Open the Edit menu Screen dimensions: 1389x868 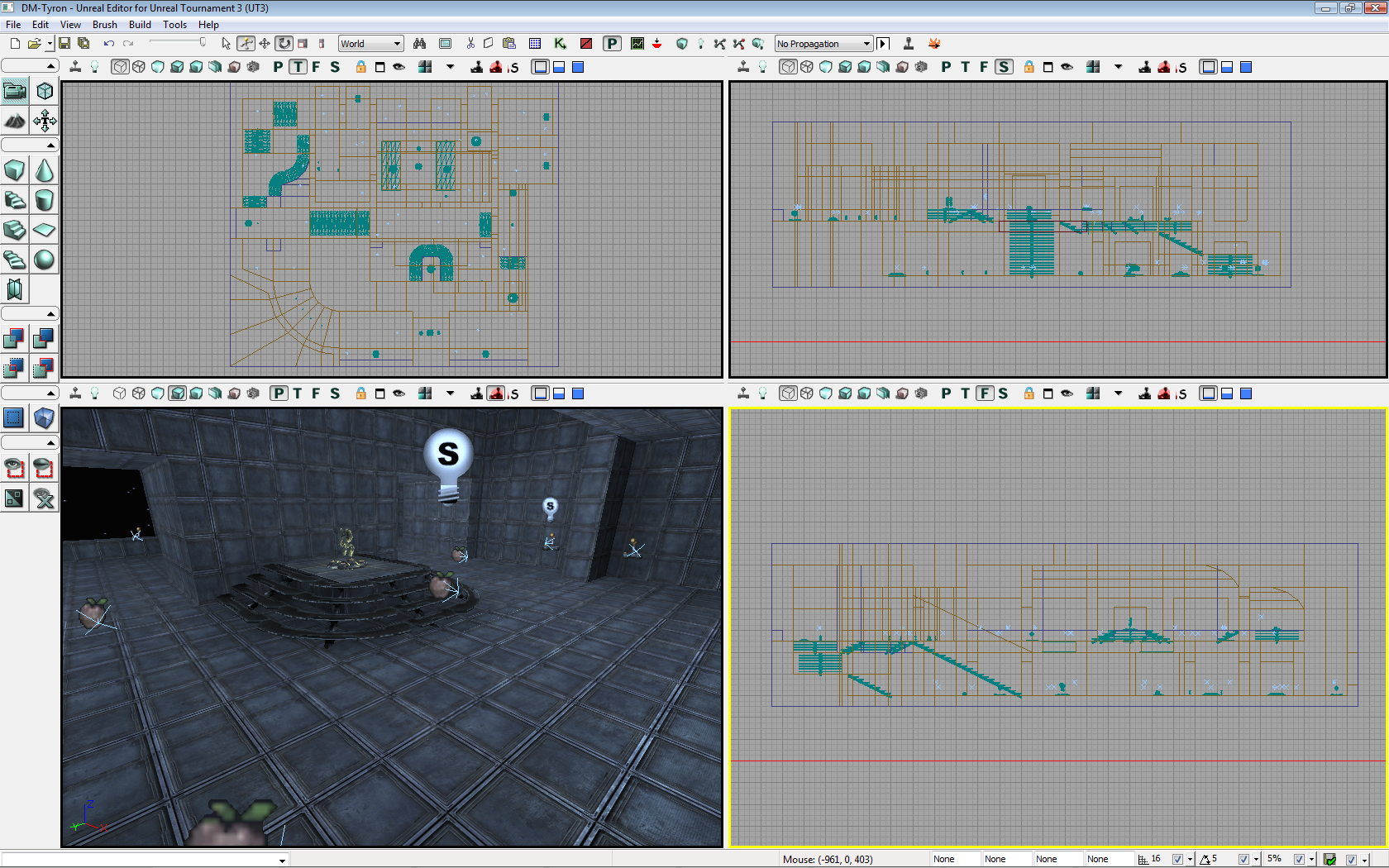[x=41, y=25]
